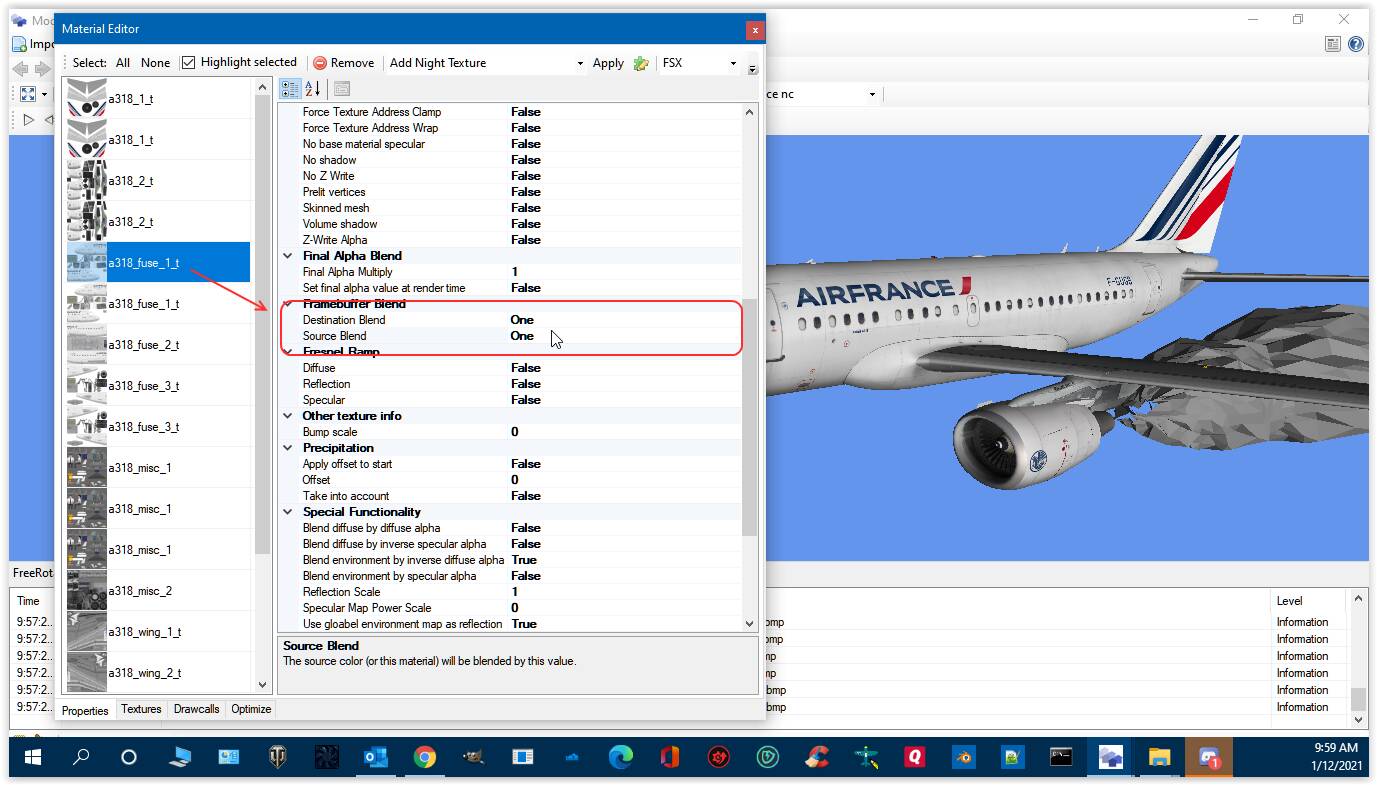Image resolution: width=1377 pixels, height=785 pixels.
Task: Click the zoom extents icon in main toolbar
Action: tap(28, 94)
